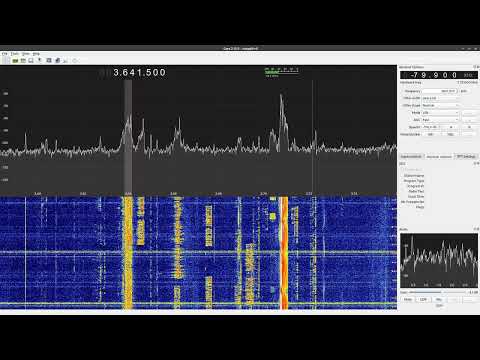Adjust the audio Gain slider
The width and height of the screenshot is (480, 360).
point(437,292)
